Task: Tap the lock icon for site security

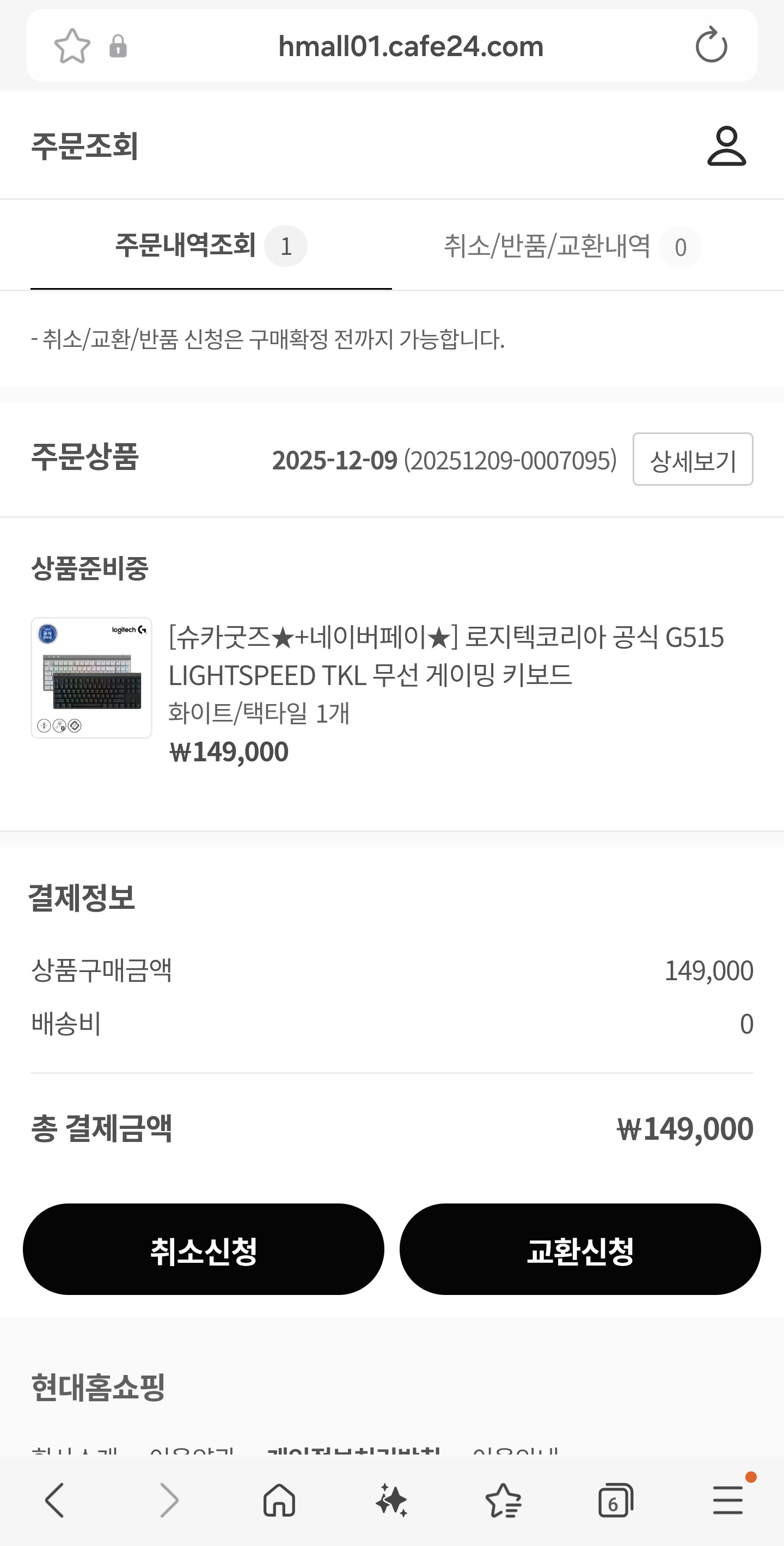Action: coord(118,46)
